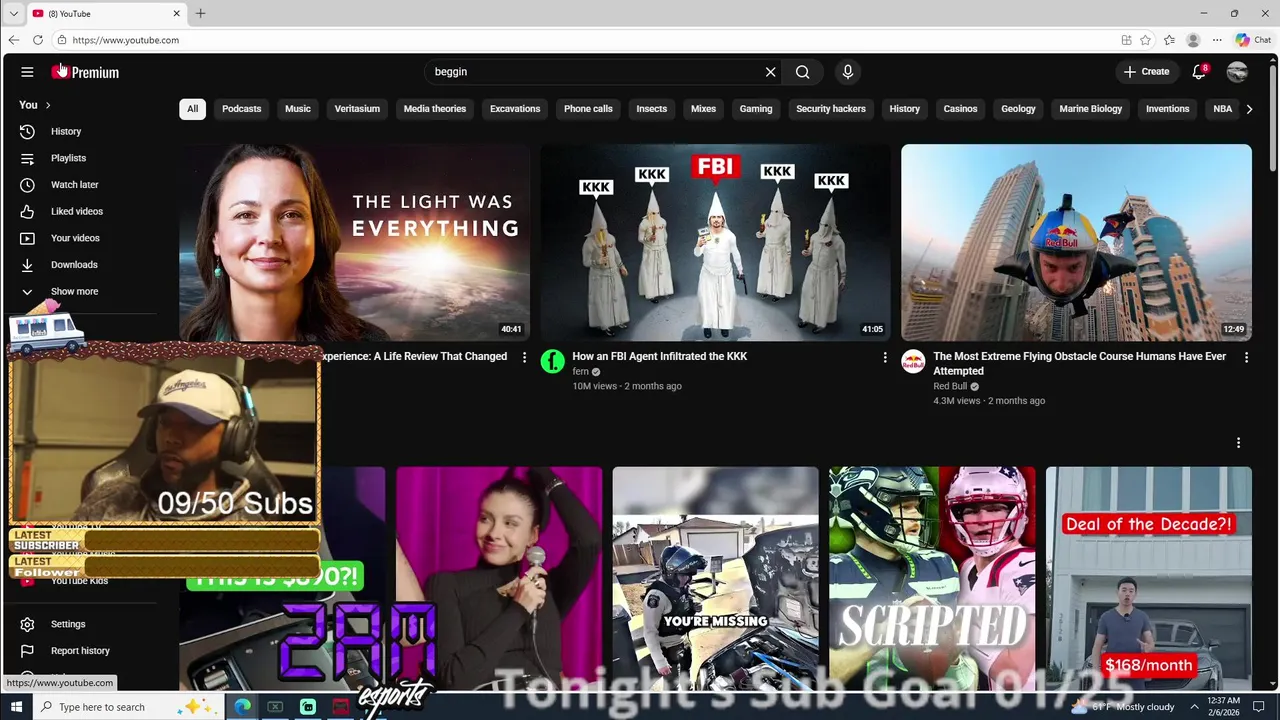Select the Excavations filter chip
The image size is (1280, 720).
(x=515, y=109)
